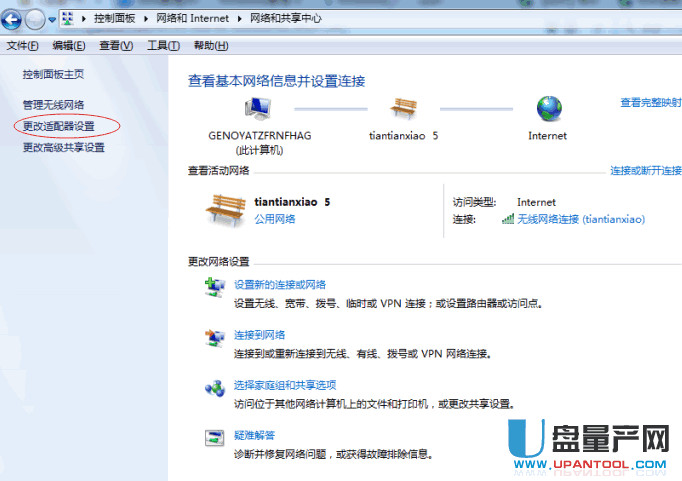Click the 设置新的连接或网络 icon
This screenshot has height=481, width=682.
point(215,287)
